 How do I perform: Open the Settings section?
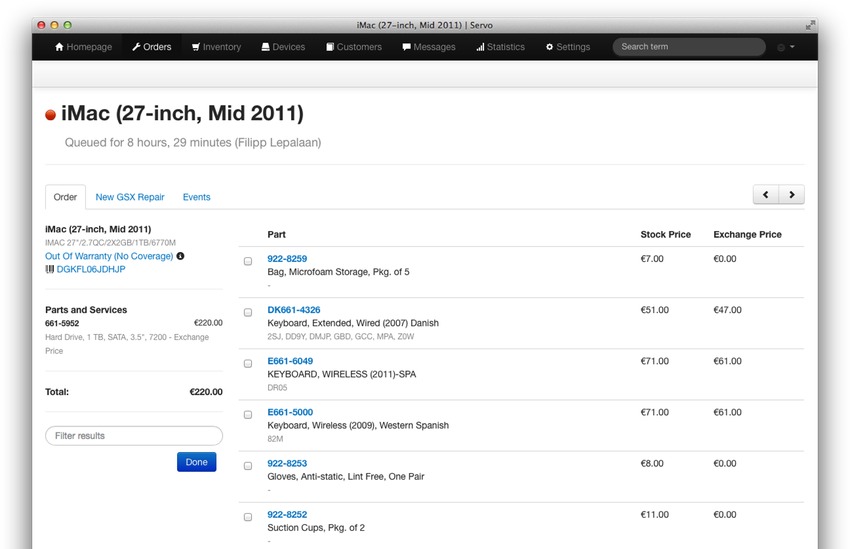click(568, 47)
